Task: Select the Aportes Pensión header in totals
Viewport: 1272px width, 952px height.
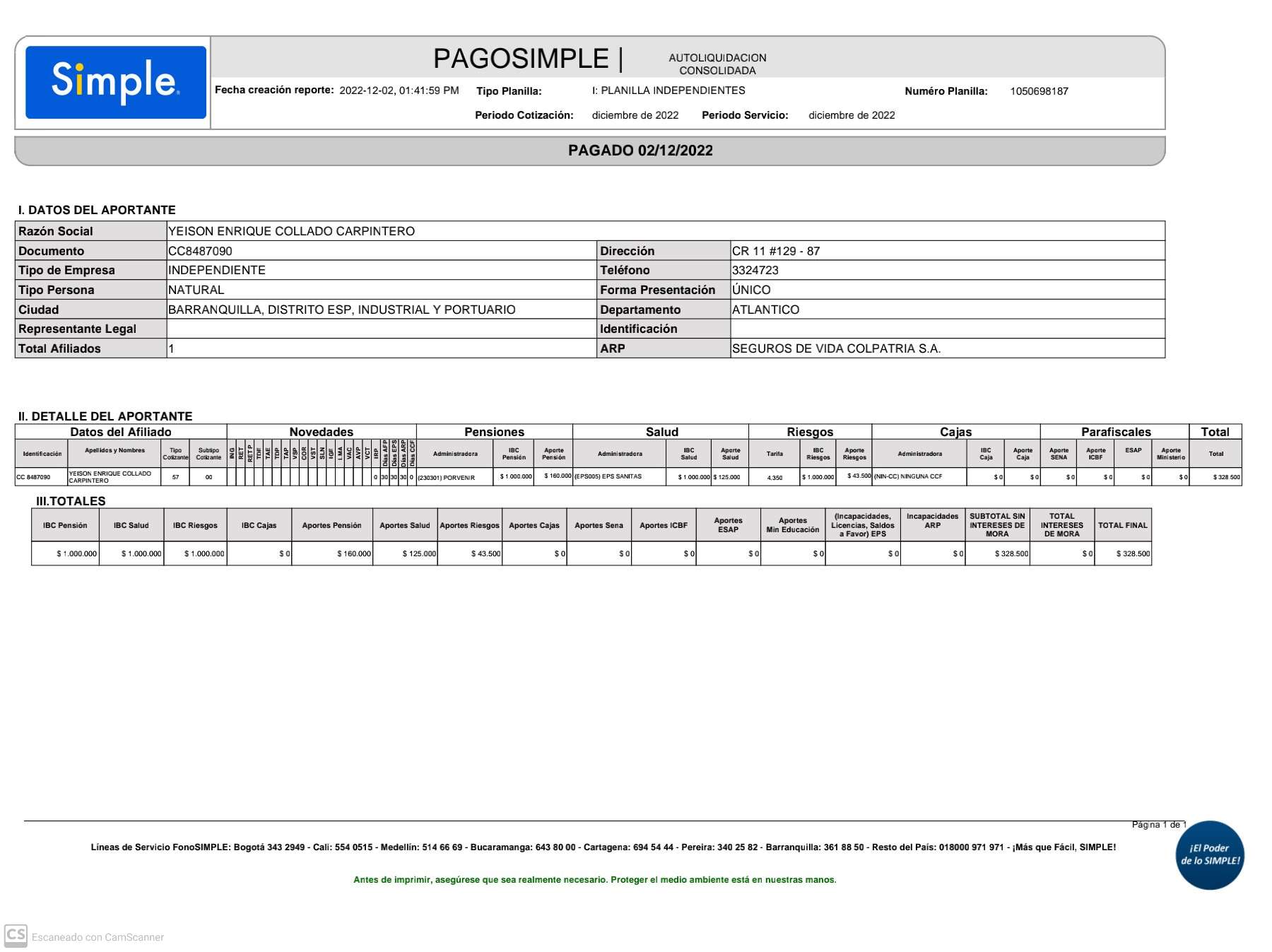Action: click(331, 525)
